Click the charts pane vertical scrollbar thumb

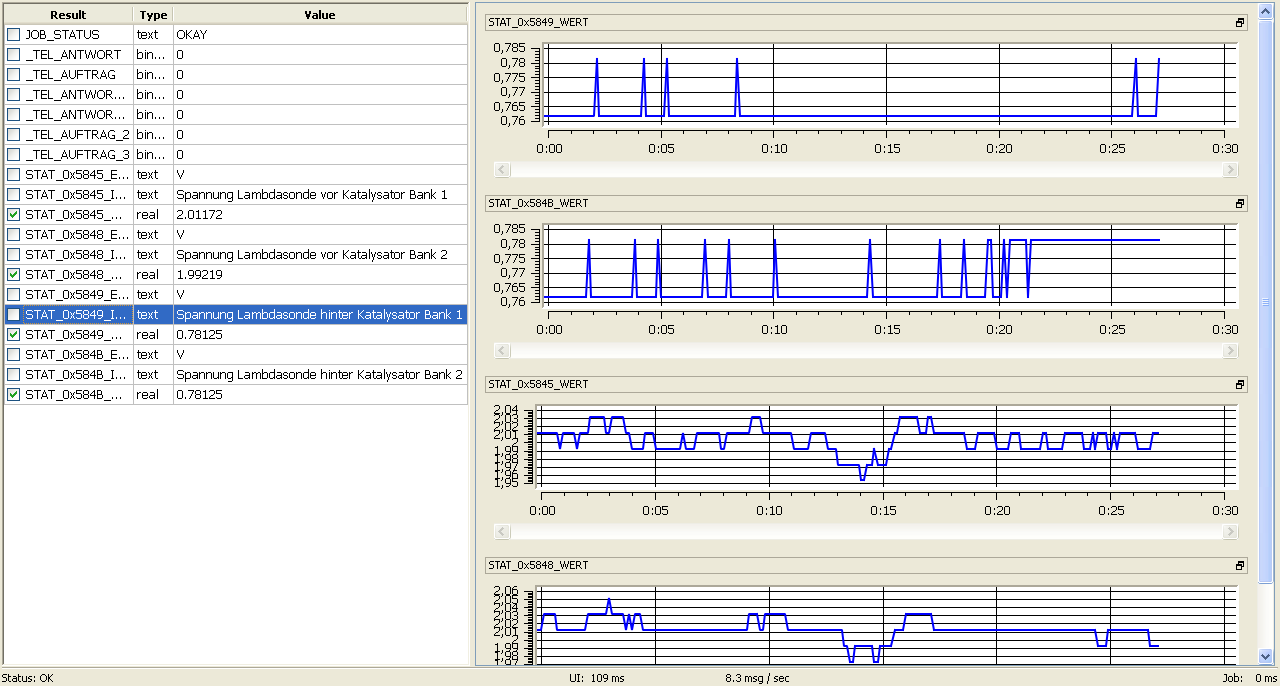click(1265, 302)
